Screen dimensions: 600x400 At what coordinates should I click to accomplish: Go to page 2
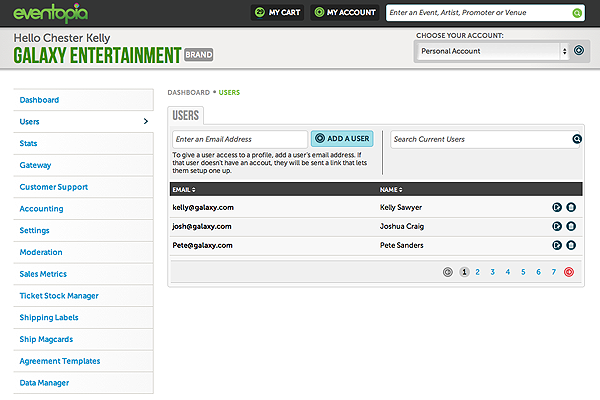tap(478, 272)
